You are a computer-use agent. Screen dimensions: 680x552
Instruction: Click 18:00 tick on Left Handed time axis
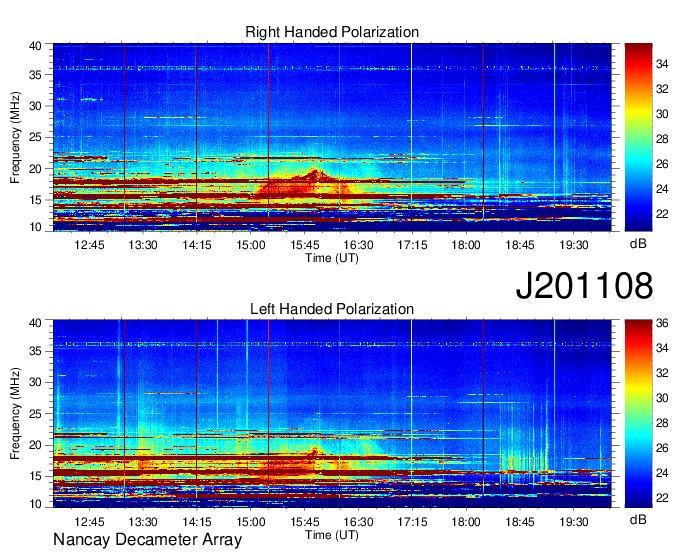tap(466, 522)
